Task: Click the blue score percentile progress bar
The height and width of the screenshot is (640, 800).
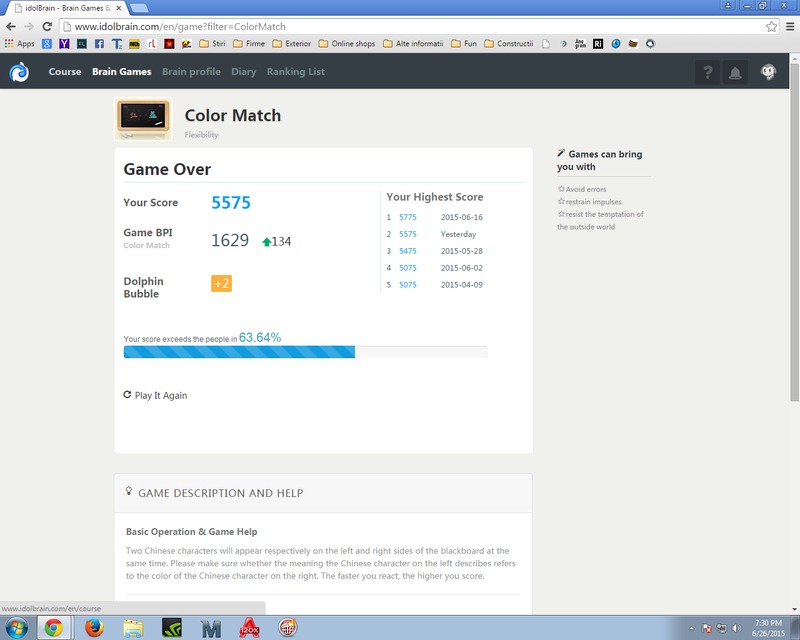Action: 305,352
